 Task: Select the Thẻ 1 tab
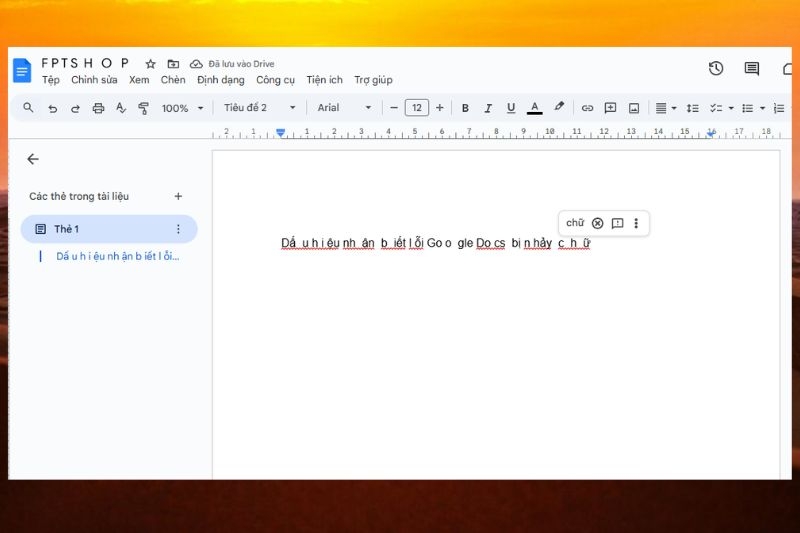click(x=109, y=229)
